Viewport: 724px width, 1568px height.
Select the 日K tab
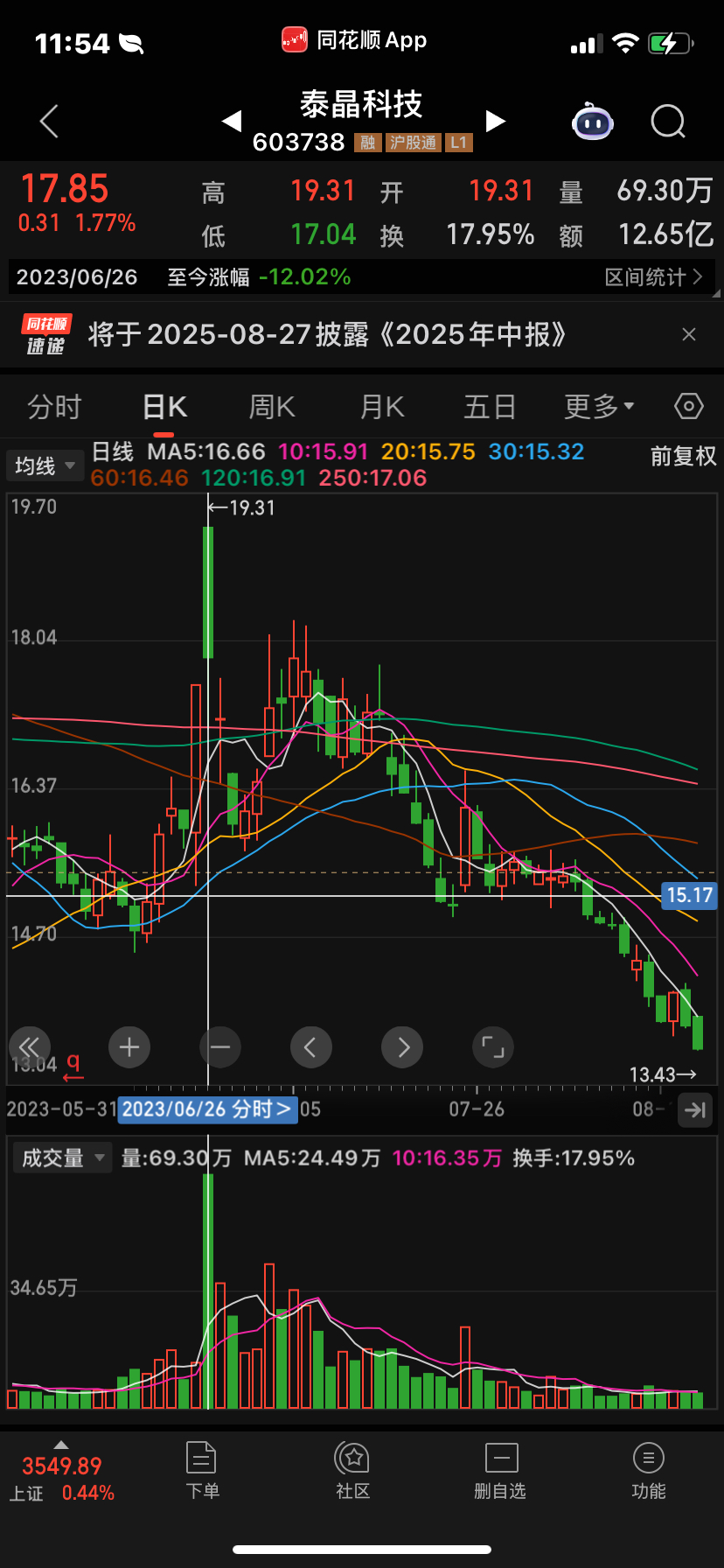coord(164,407)
